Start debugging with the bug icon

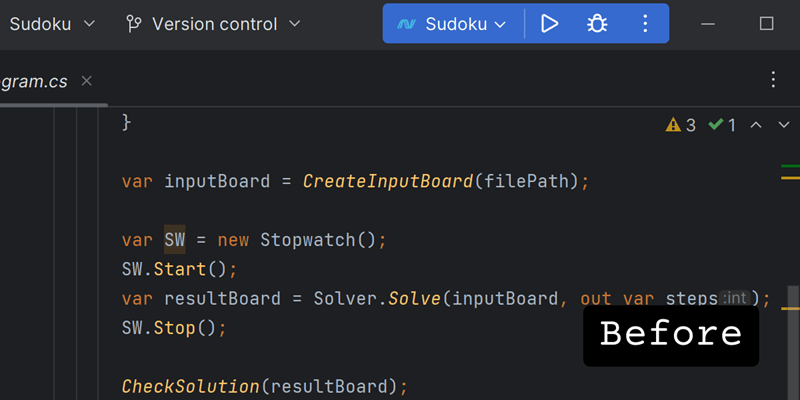(x=597, y=23)
